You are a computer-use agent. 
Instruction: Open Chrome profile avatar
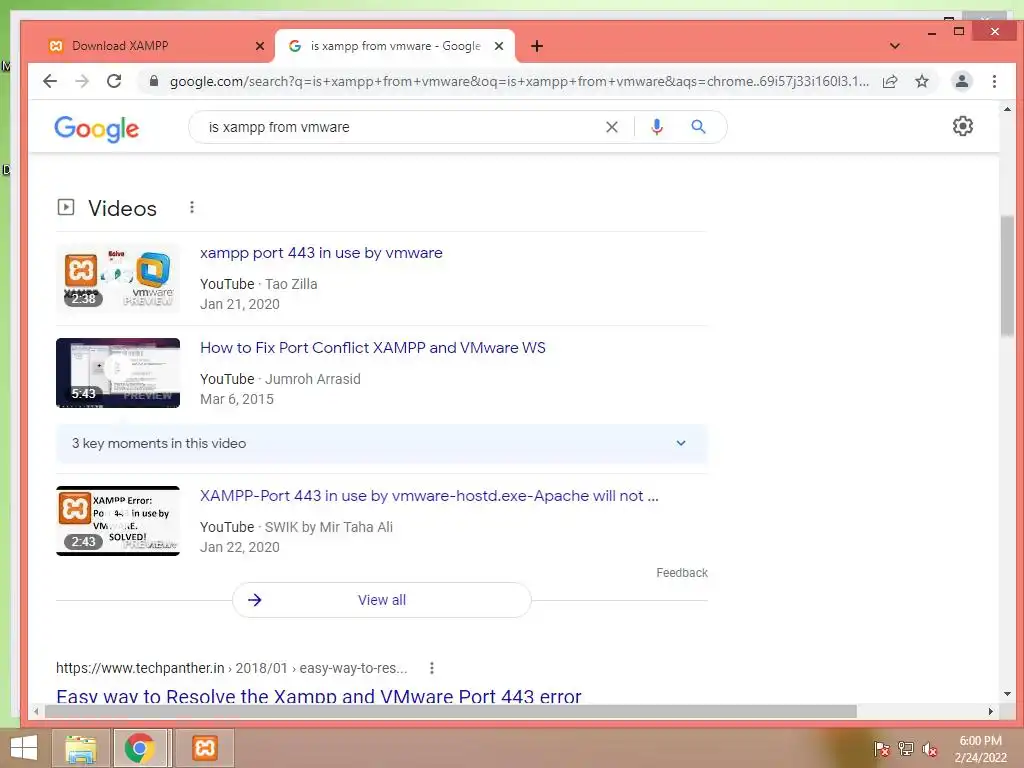(961, 81)
